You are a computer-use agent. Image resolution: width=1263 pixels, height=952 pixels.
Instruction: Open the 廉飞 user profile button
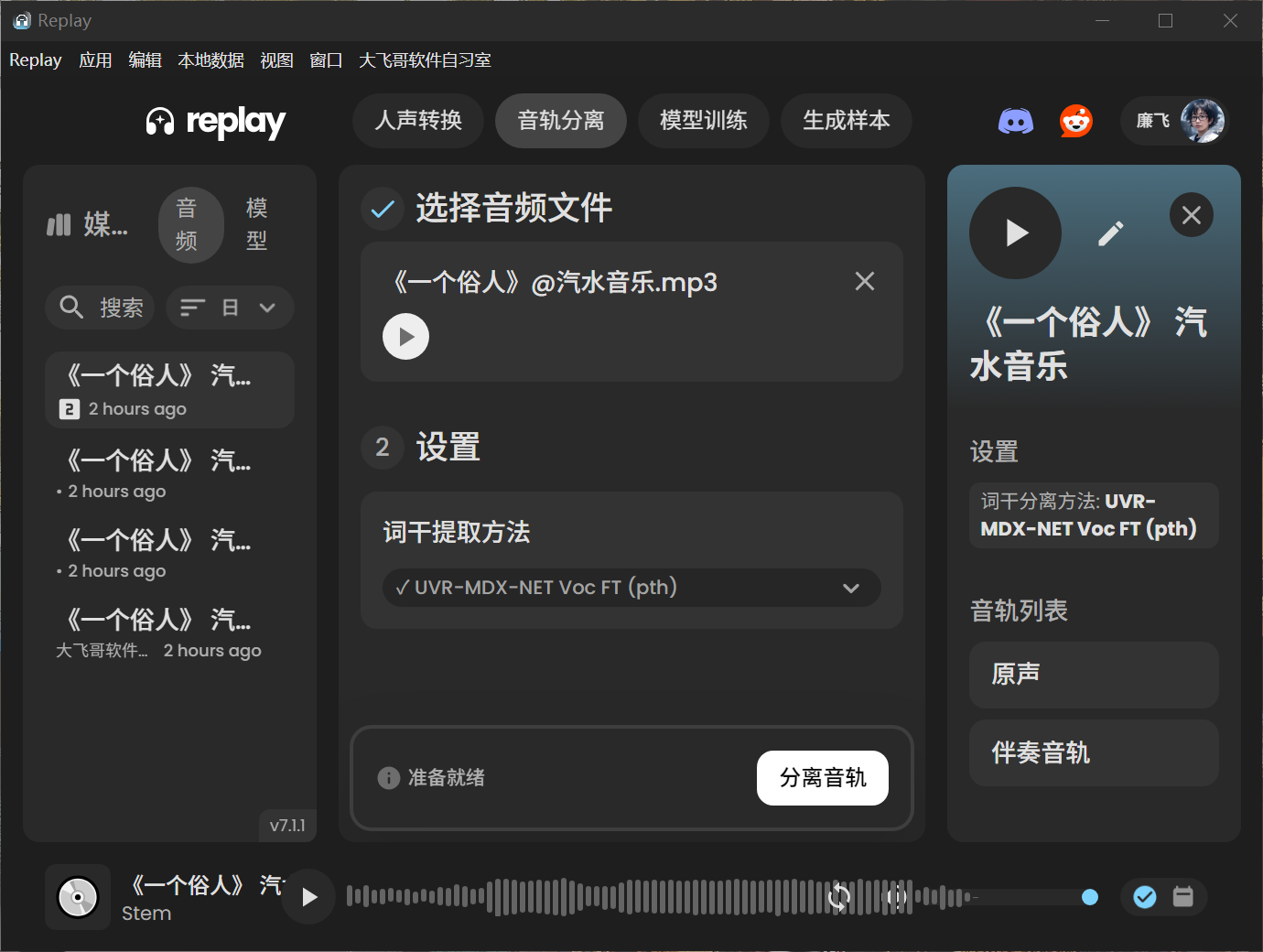1173,121
